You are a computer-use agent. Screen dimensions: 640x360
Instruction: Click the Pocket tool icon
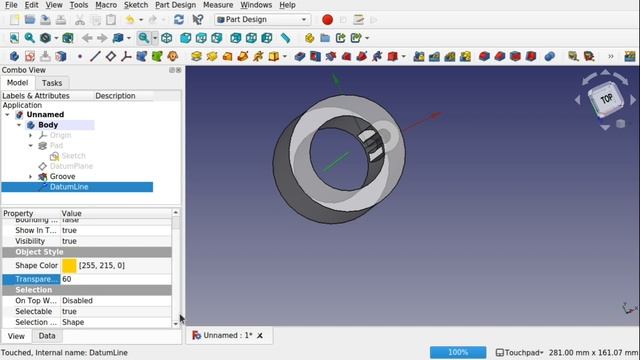click(x=300, y=56)
